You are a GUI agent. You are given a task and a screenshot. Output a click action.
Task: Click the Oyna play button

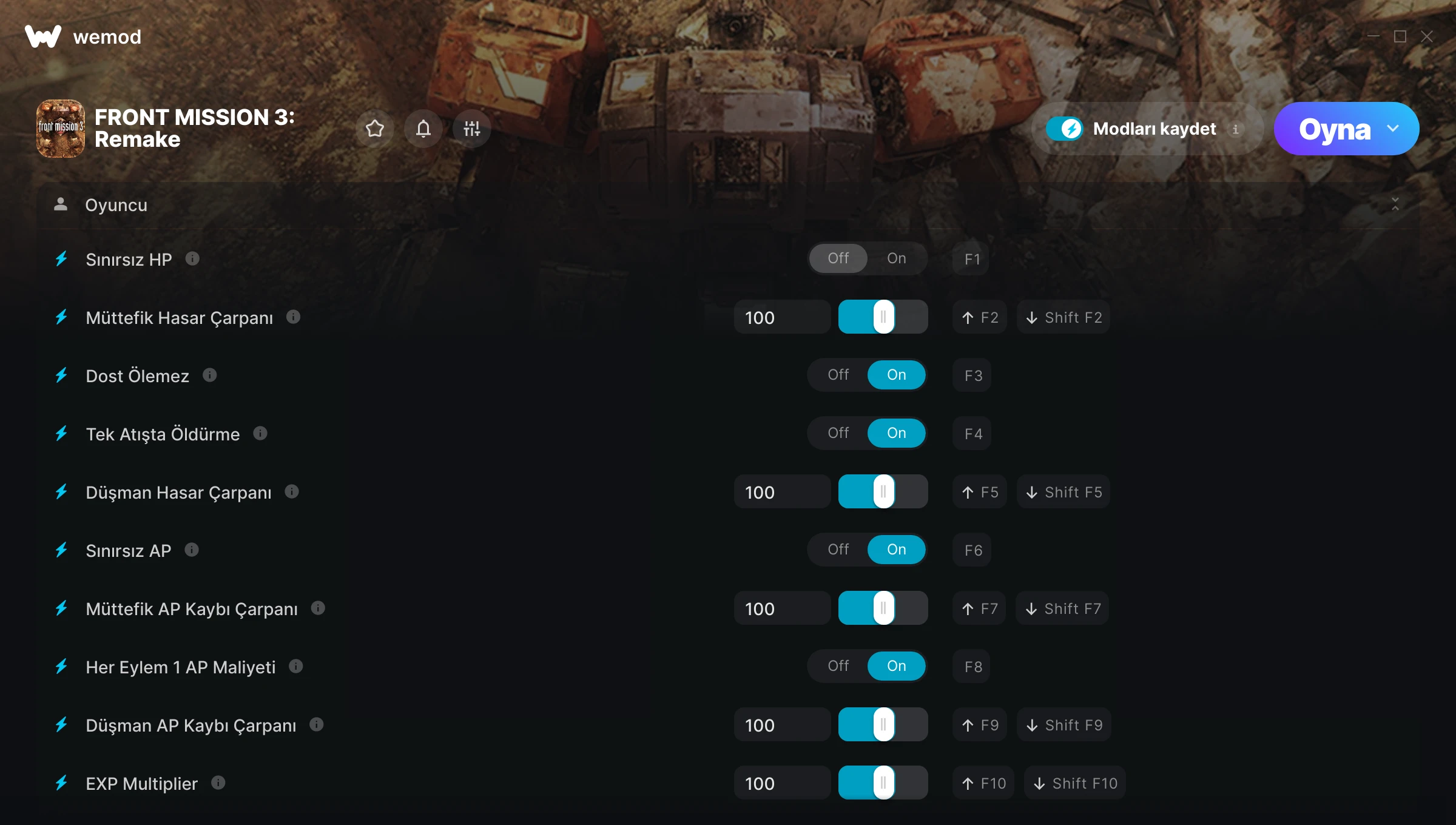coord(1334,129)
